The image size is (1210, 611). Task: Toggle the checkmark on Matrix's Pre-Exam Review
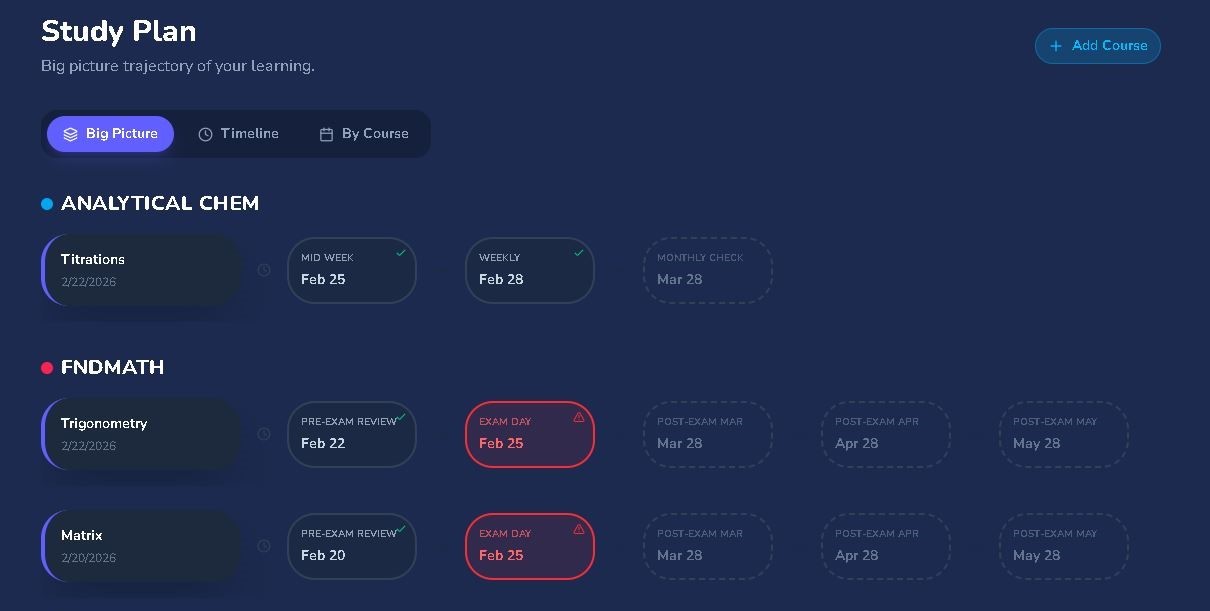(401, 528)
